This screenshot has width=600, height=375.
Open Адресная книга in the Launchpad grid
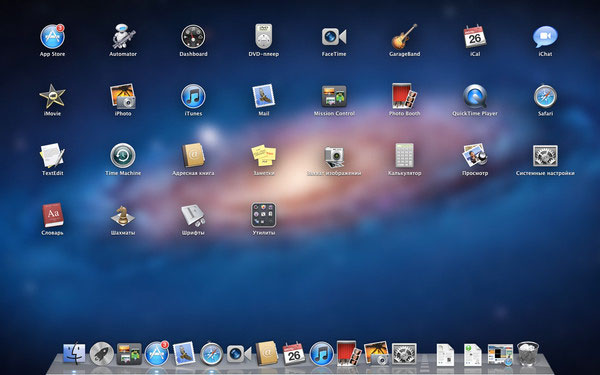(193, 156)
